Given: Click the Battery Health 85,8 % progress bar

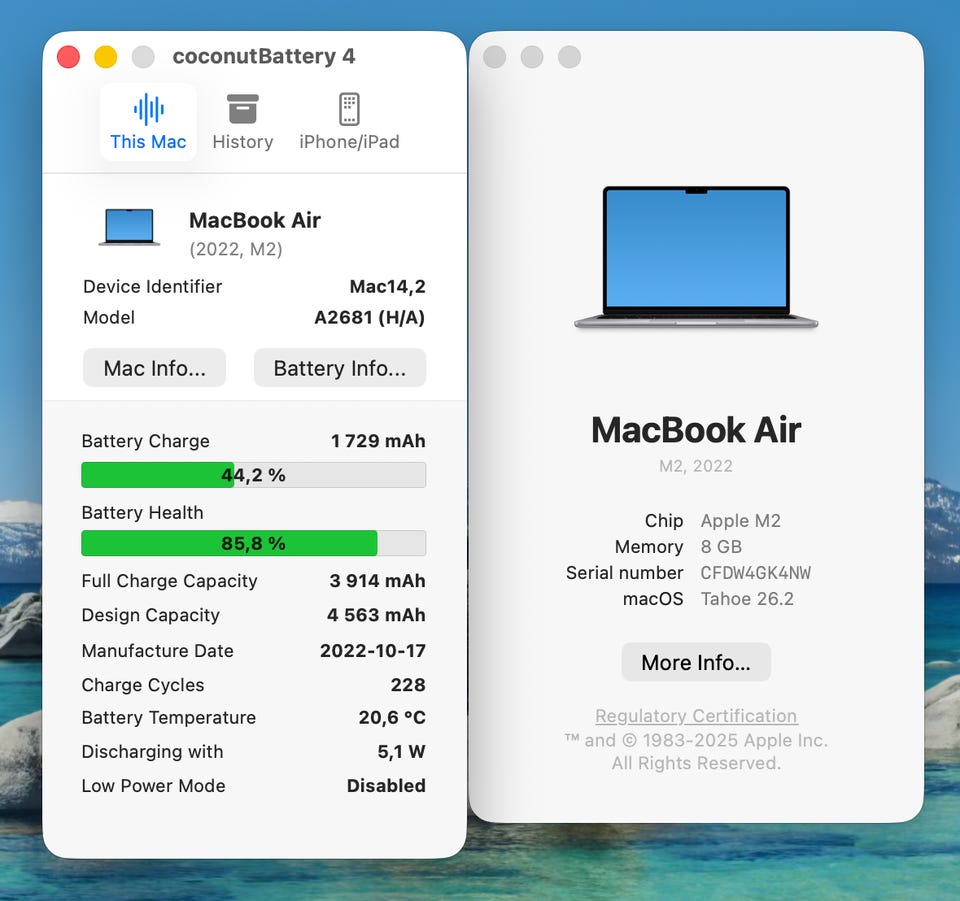Looking at the screenshot, I should 253,543.
